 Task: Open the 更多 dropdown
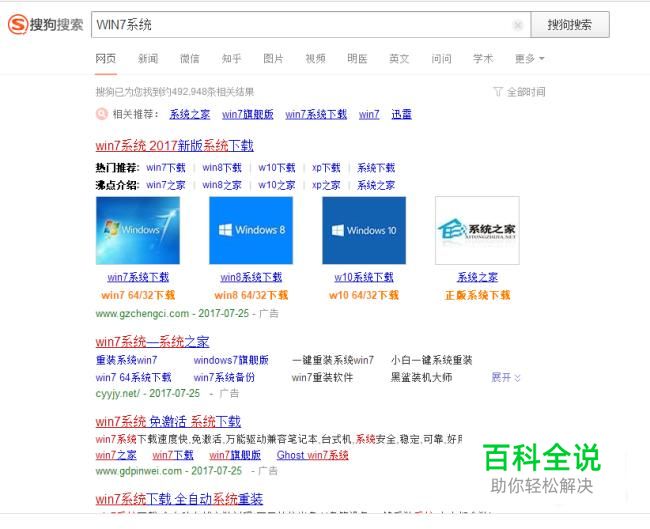[x=529, y=58]
